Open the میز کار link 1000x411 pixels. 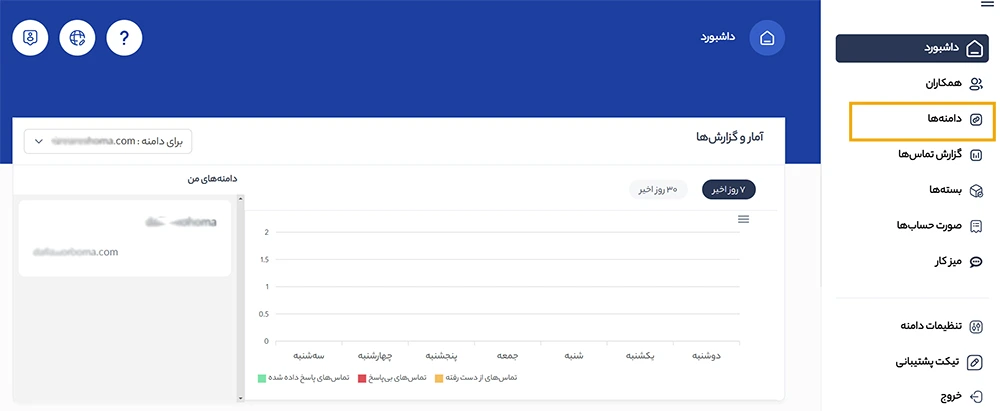coord(950,262)
